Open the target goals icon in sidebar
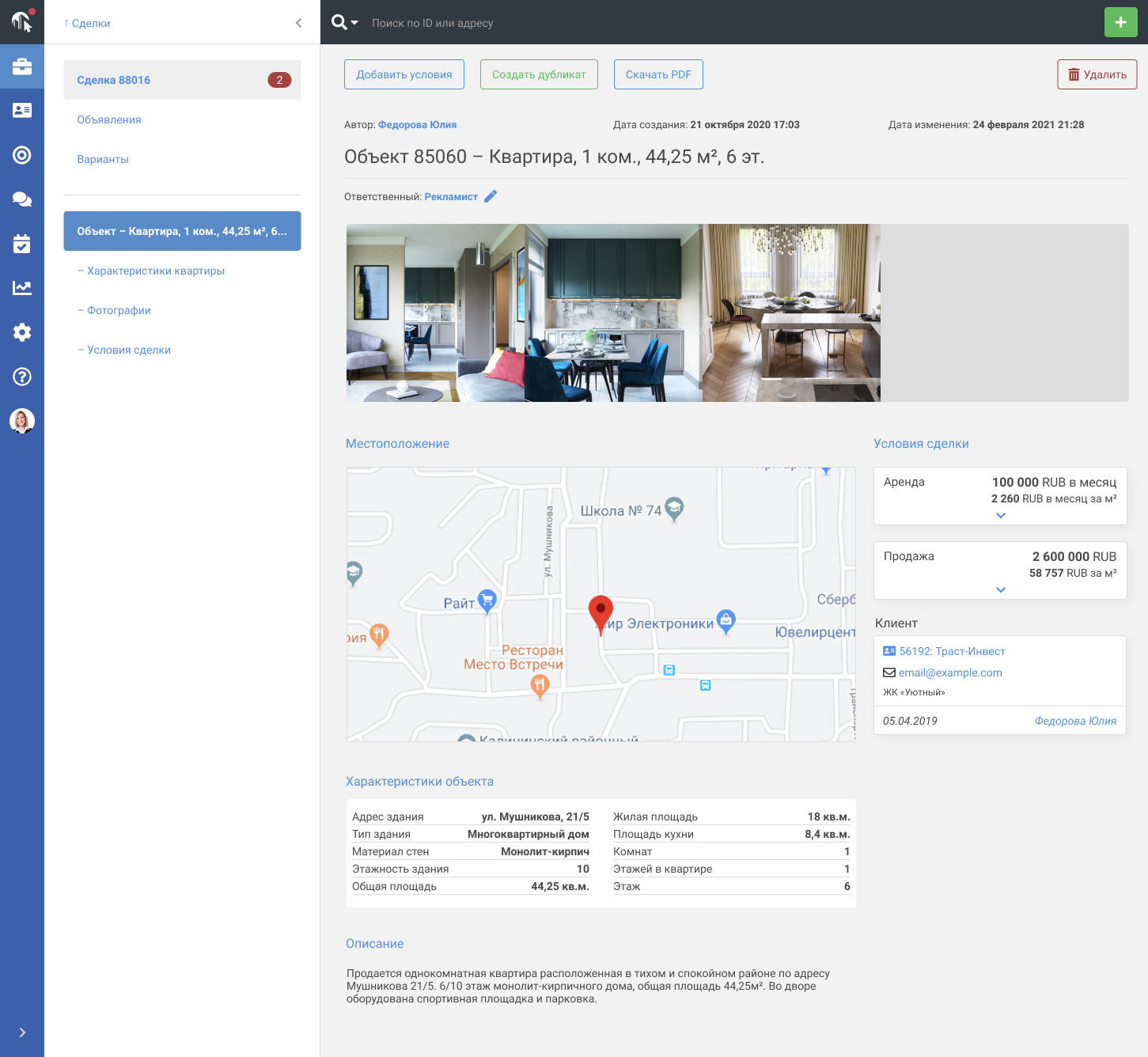The width and height of the screenshot is (1148, 1057). click(22, 155)
